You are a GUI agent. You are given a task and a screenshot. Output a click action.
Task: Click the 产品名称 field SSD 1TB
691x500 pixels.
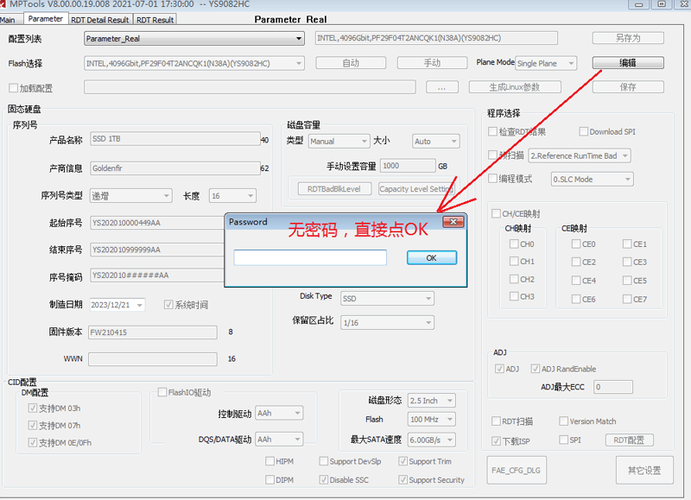[x=175, y=139]
